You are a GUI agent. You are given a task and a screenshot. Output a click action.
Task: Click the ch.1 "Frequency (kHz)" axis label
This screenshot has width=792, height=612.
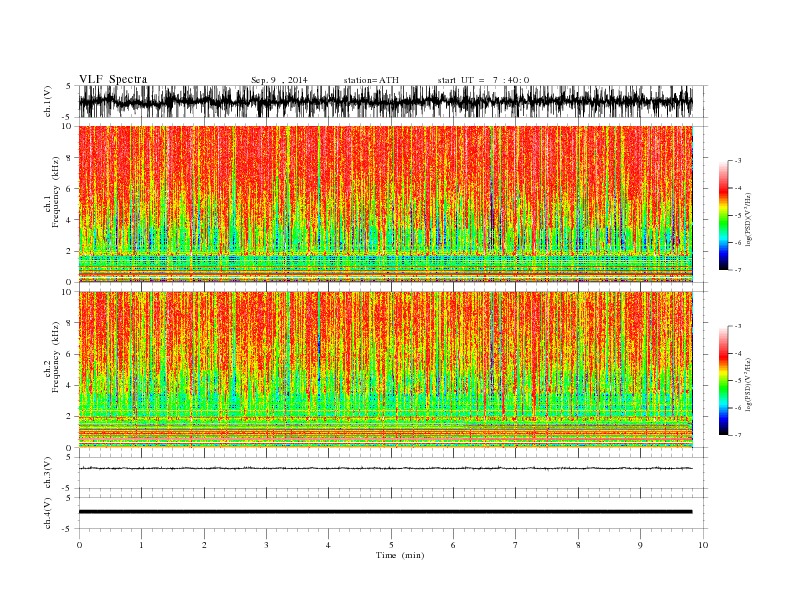point(56,192)
